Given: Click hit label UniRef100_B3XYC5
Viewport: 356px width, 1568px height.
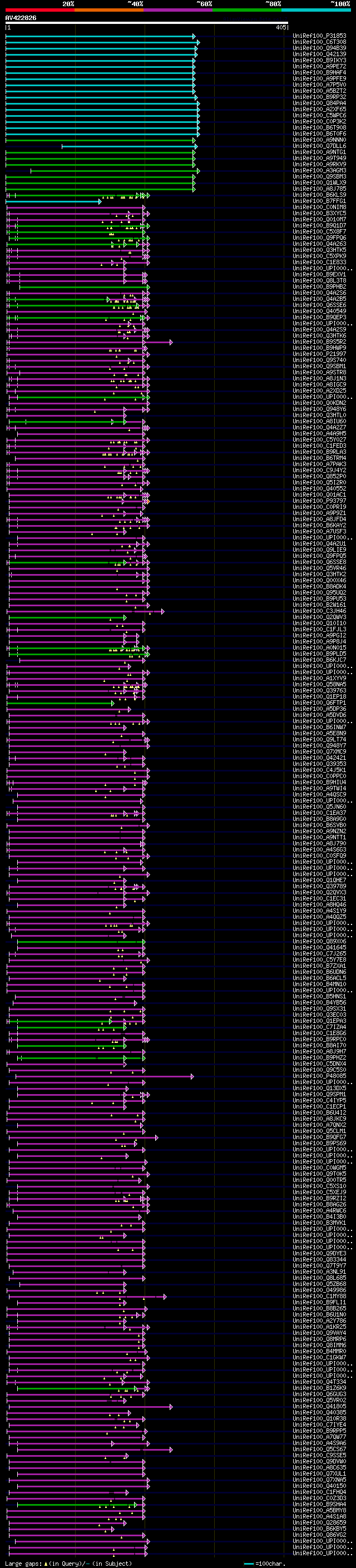Looking at the screenshot, I should (x=319, y=213).
